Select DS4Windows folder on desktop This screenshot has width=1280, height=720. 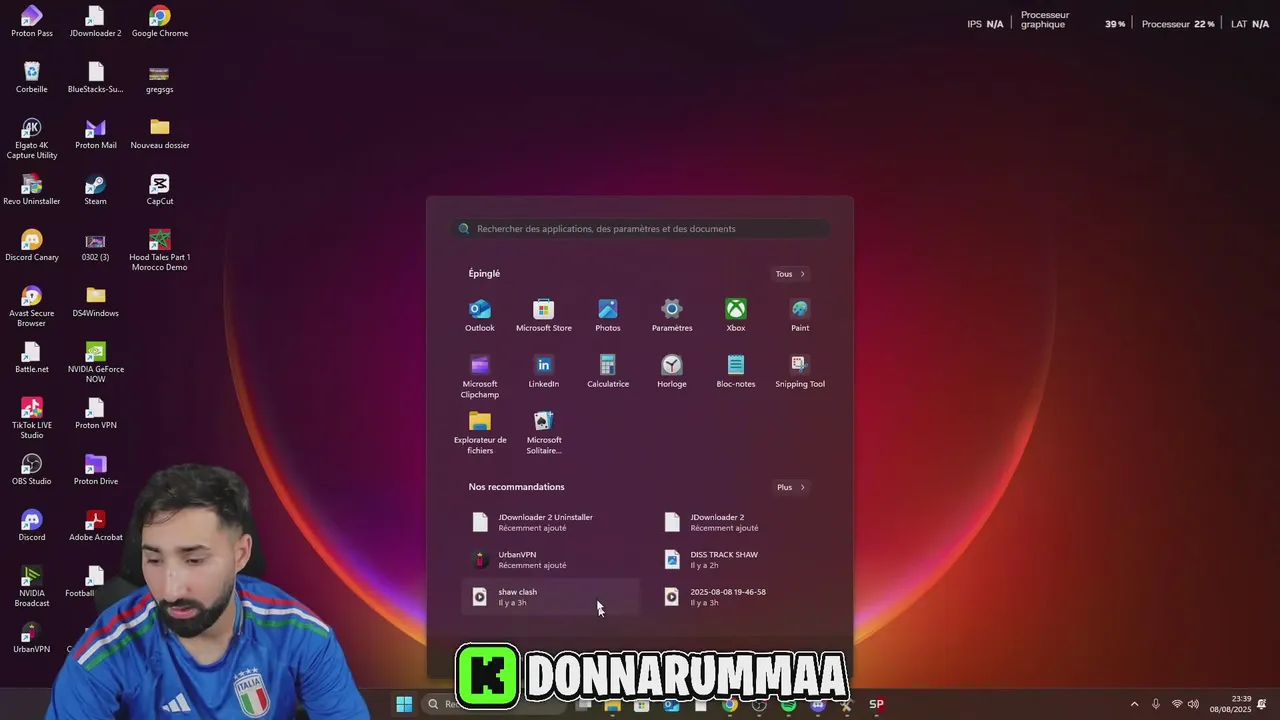pos(96,302)
